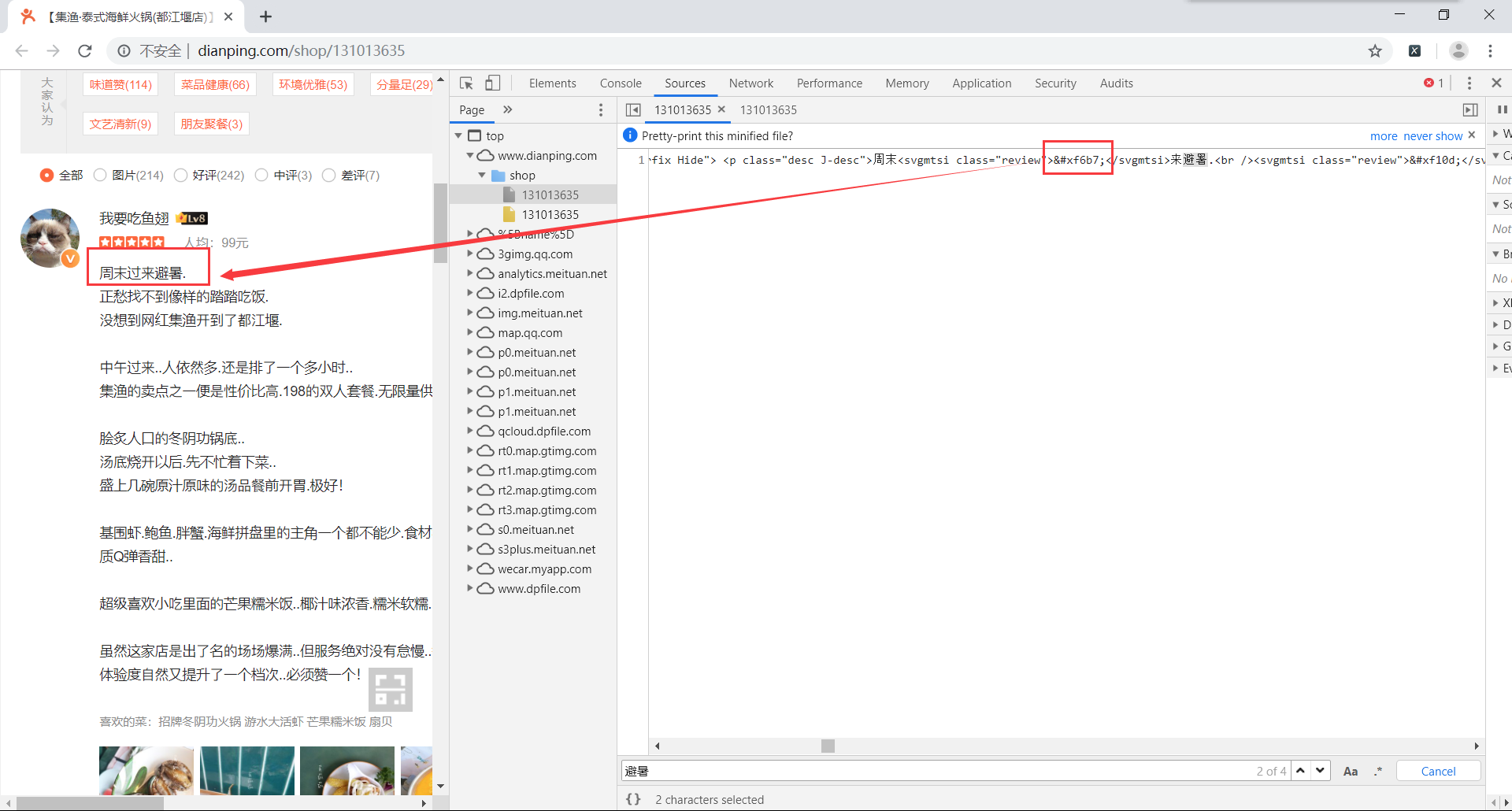Viewport: 1512px width, 811px height.
Task: Open Chrome three-dot menu
Action: coord(1490,50)
